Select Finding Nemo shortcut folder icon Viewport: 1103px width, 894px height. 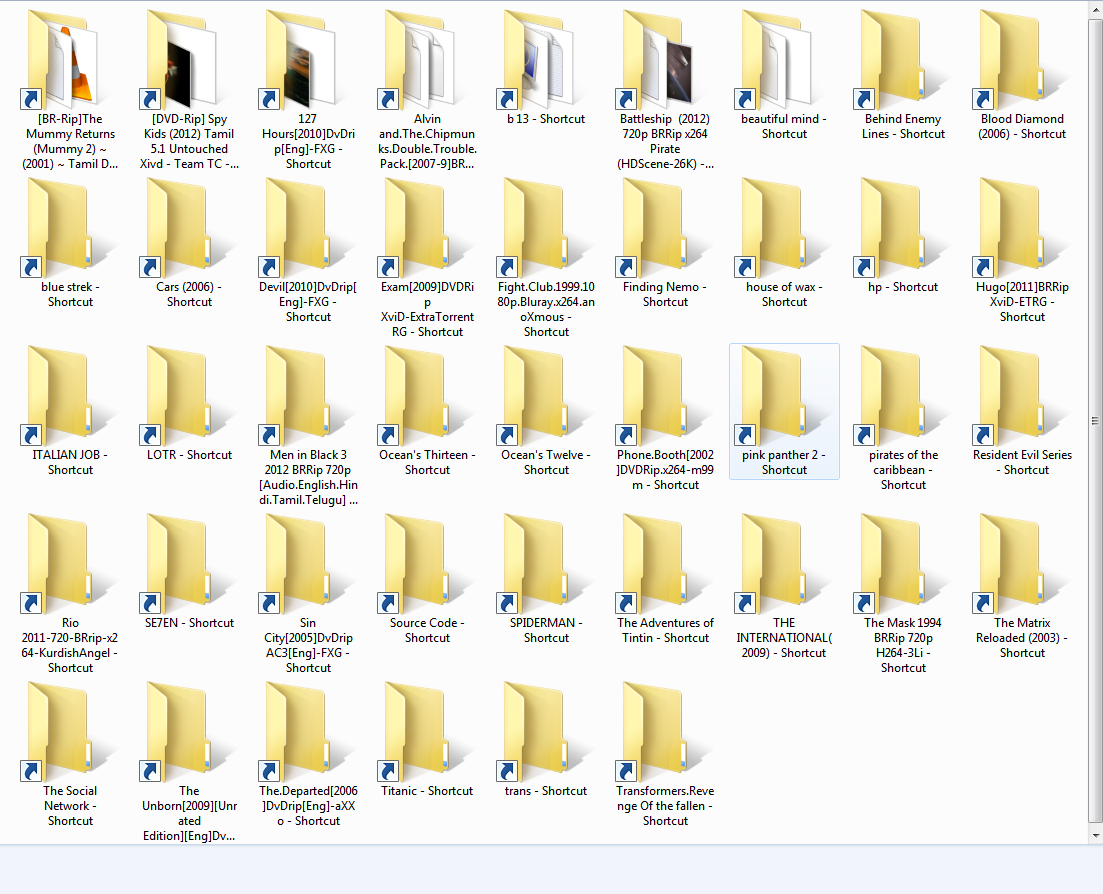click(x=656, y=228)
